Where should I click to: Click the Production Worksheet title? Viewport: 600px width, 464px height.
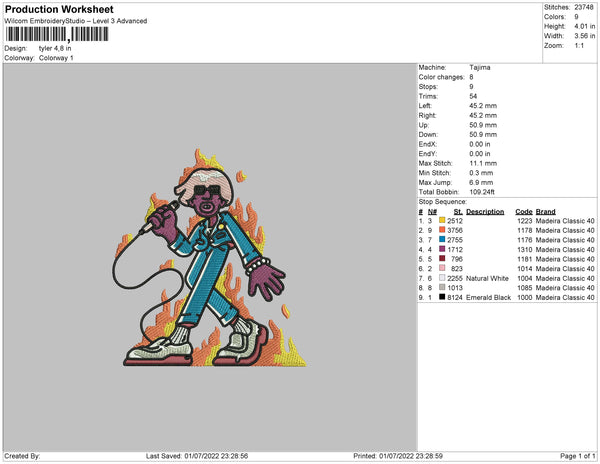(59, 9)
